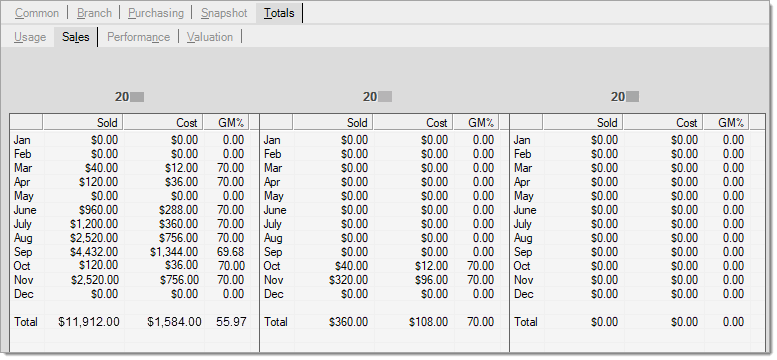
Task: Select the $12.00 Mar cost in first table
Action: pyautogui.click(x=181, y=168)
